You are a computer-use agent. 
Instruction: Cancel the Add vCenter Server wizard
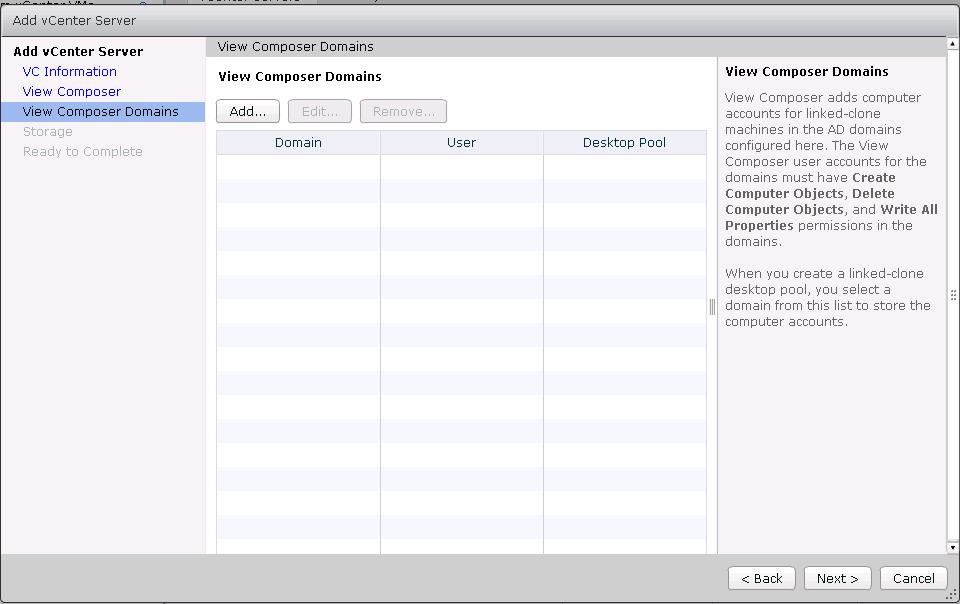914,578
